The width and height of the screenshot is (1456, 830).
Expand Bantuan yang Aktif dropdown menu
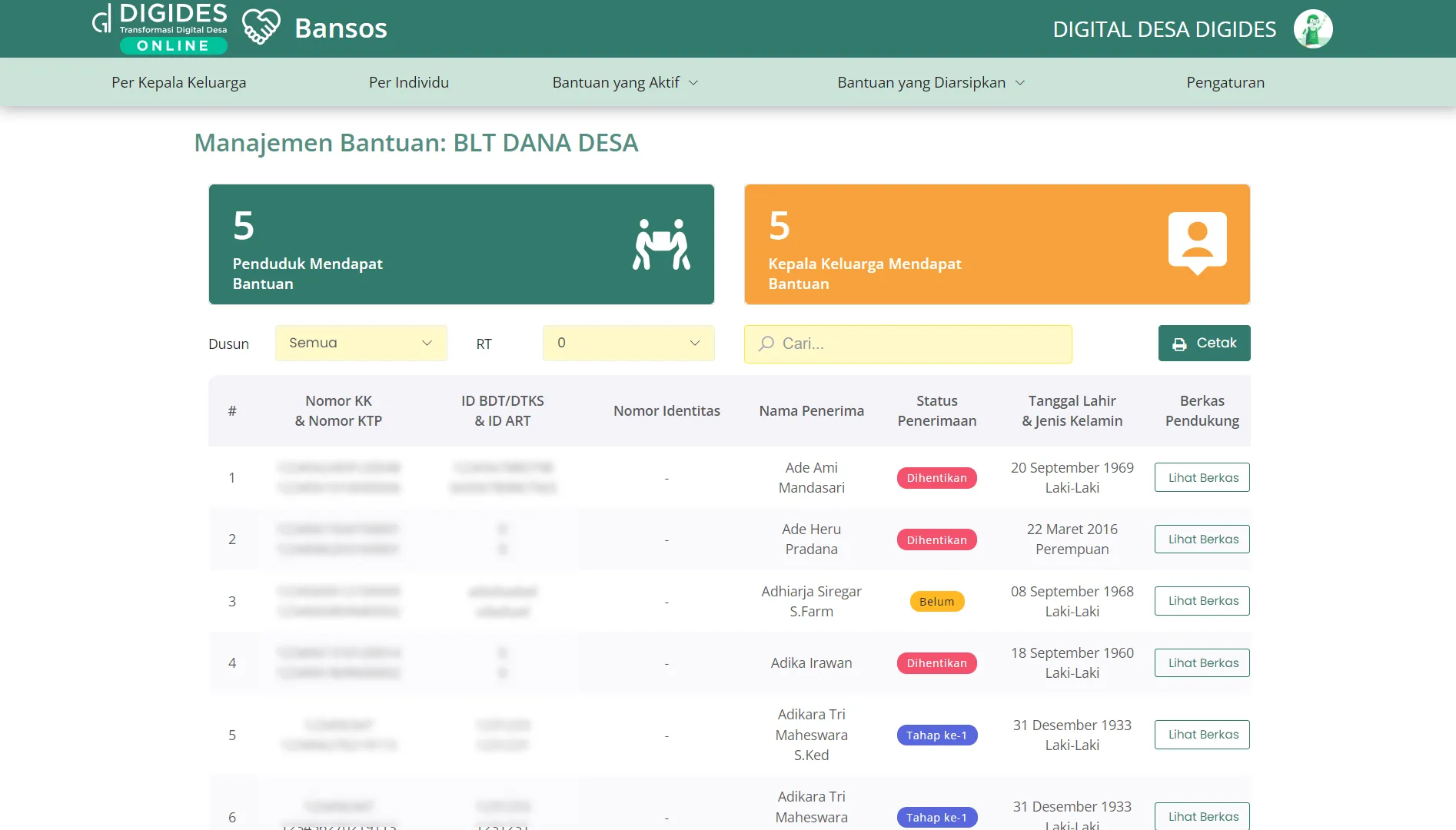(x=625, y=82)
